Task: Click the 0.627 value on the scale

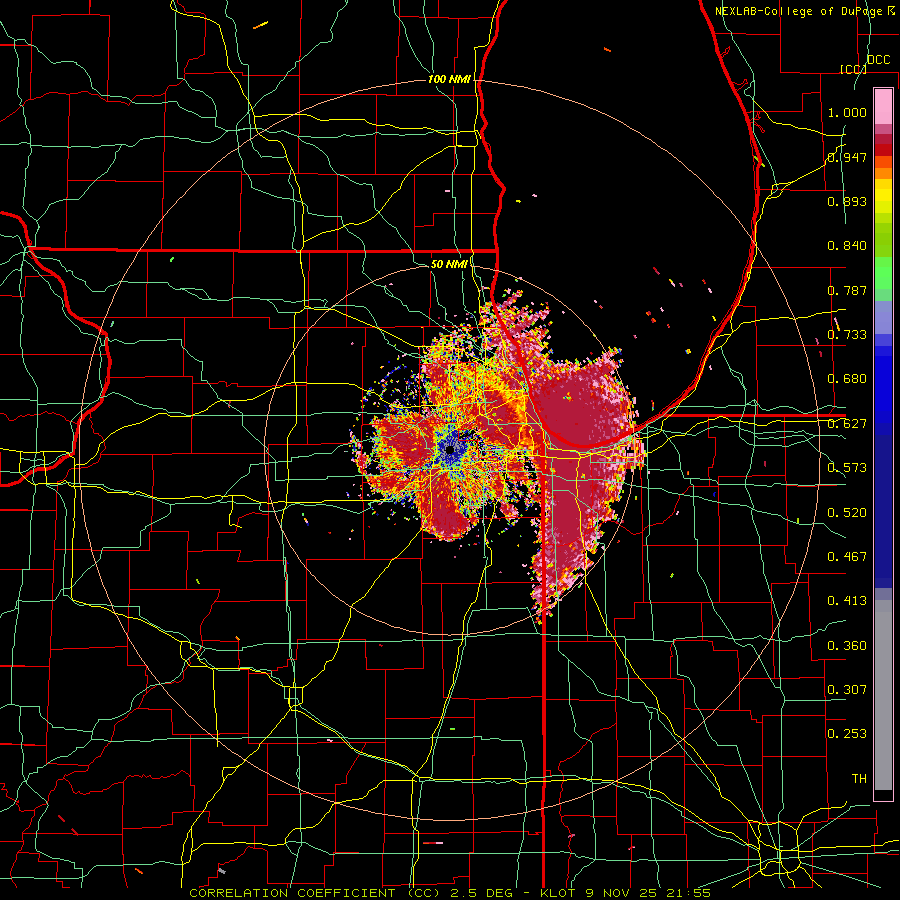Action: click(x=847, y=424)
